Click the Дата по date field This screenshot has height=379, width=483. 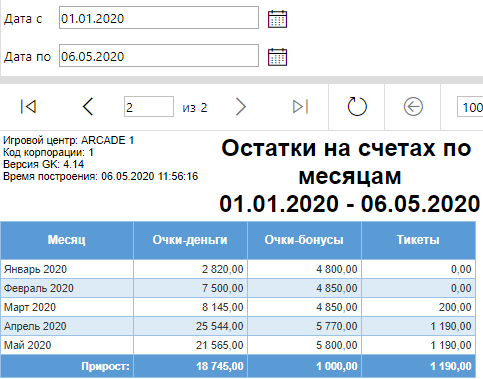159,56
